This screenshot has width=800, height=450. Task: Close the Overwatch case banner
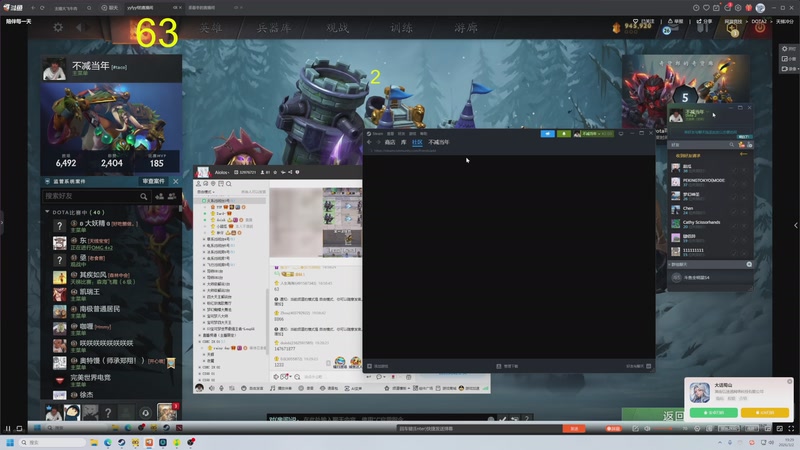click(176, 181)
